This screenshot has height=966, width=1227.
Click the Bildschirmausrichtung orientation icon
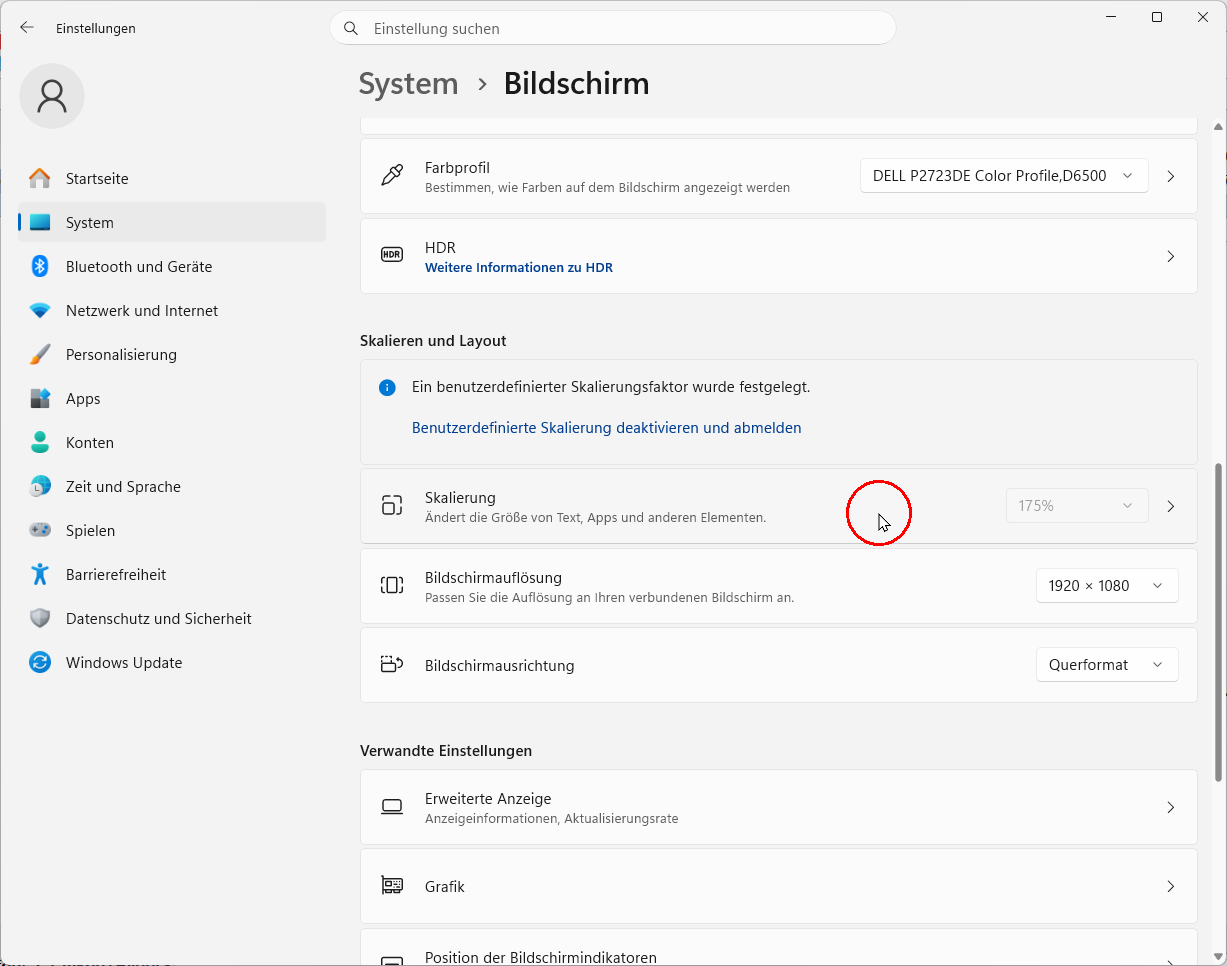392,665
